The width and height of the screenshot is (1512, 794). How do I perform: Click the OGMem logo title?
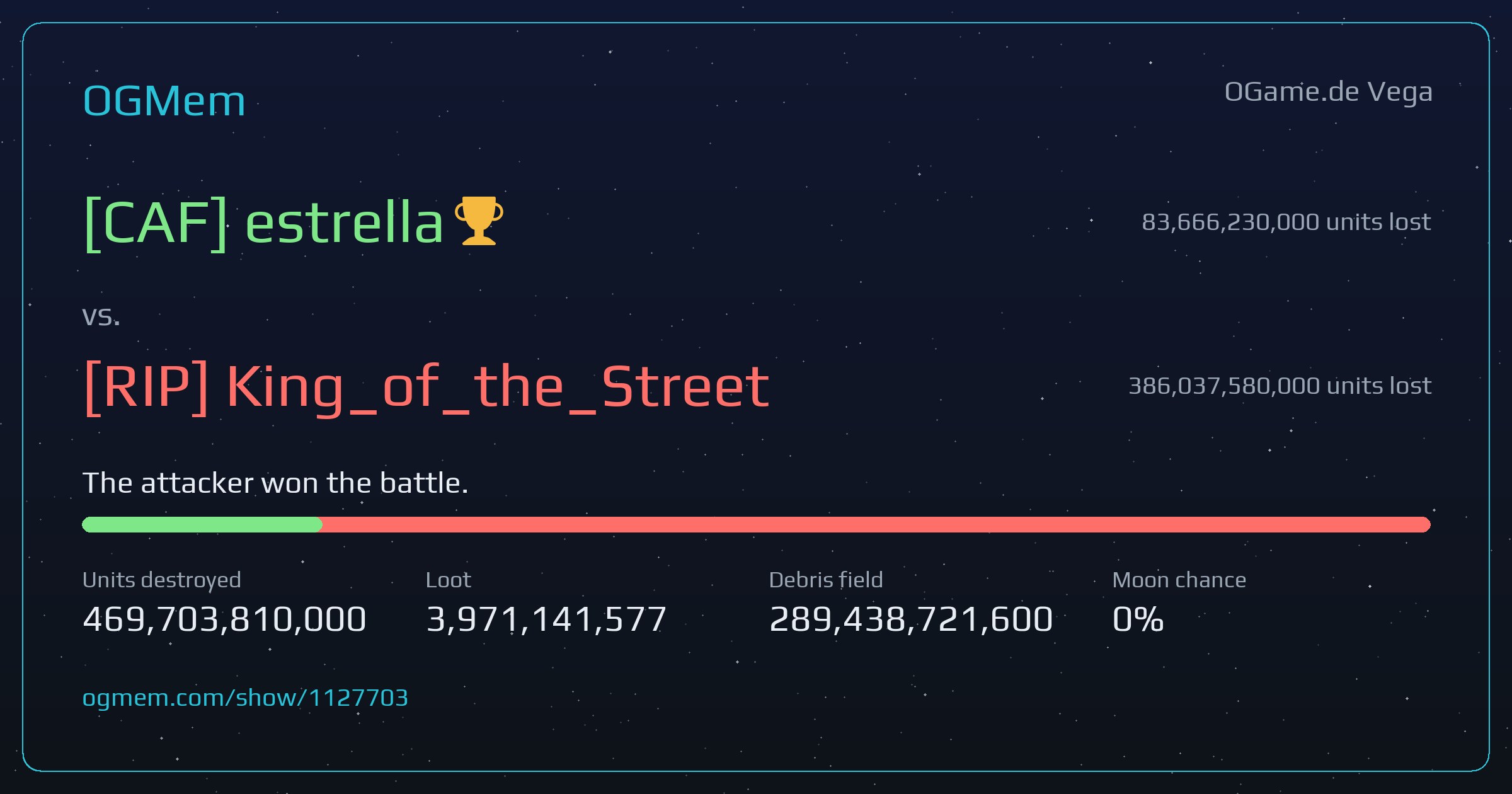(x=164, y=101)
